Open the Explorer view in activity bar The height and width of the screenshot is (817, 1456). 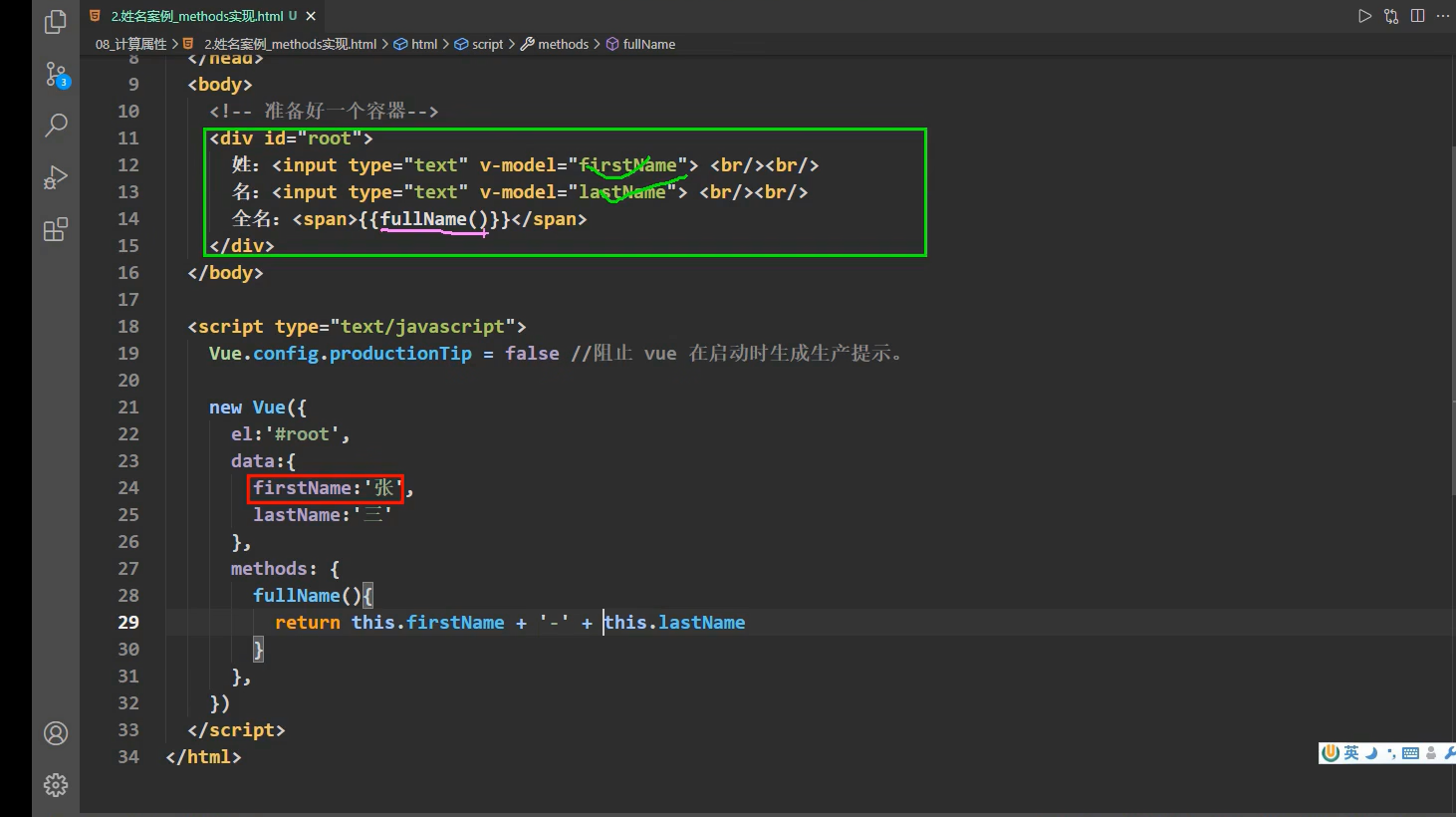pos(56,22)
